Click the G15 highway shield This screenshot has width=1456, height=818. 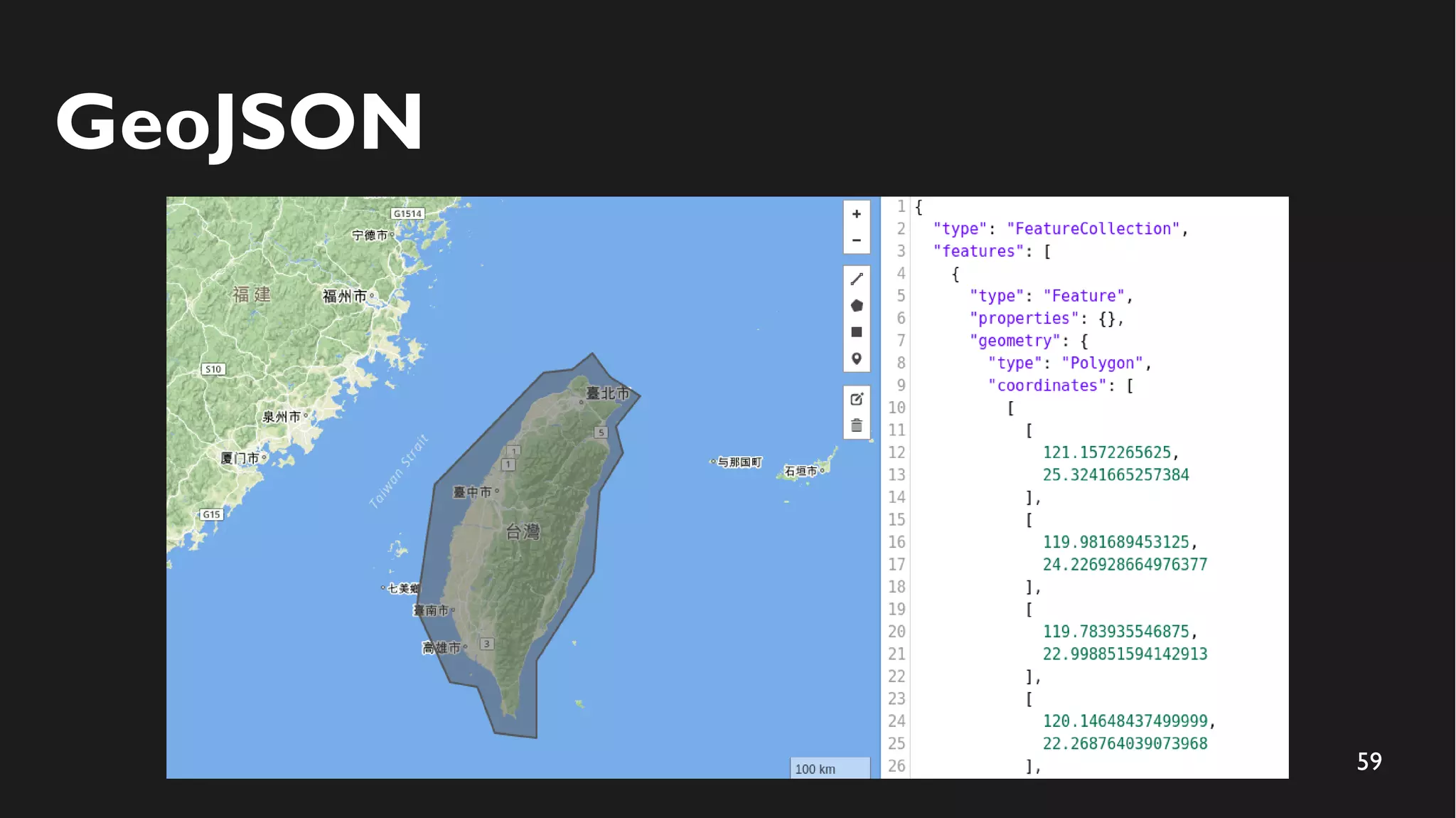click(x=211, y=514)
